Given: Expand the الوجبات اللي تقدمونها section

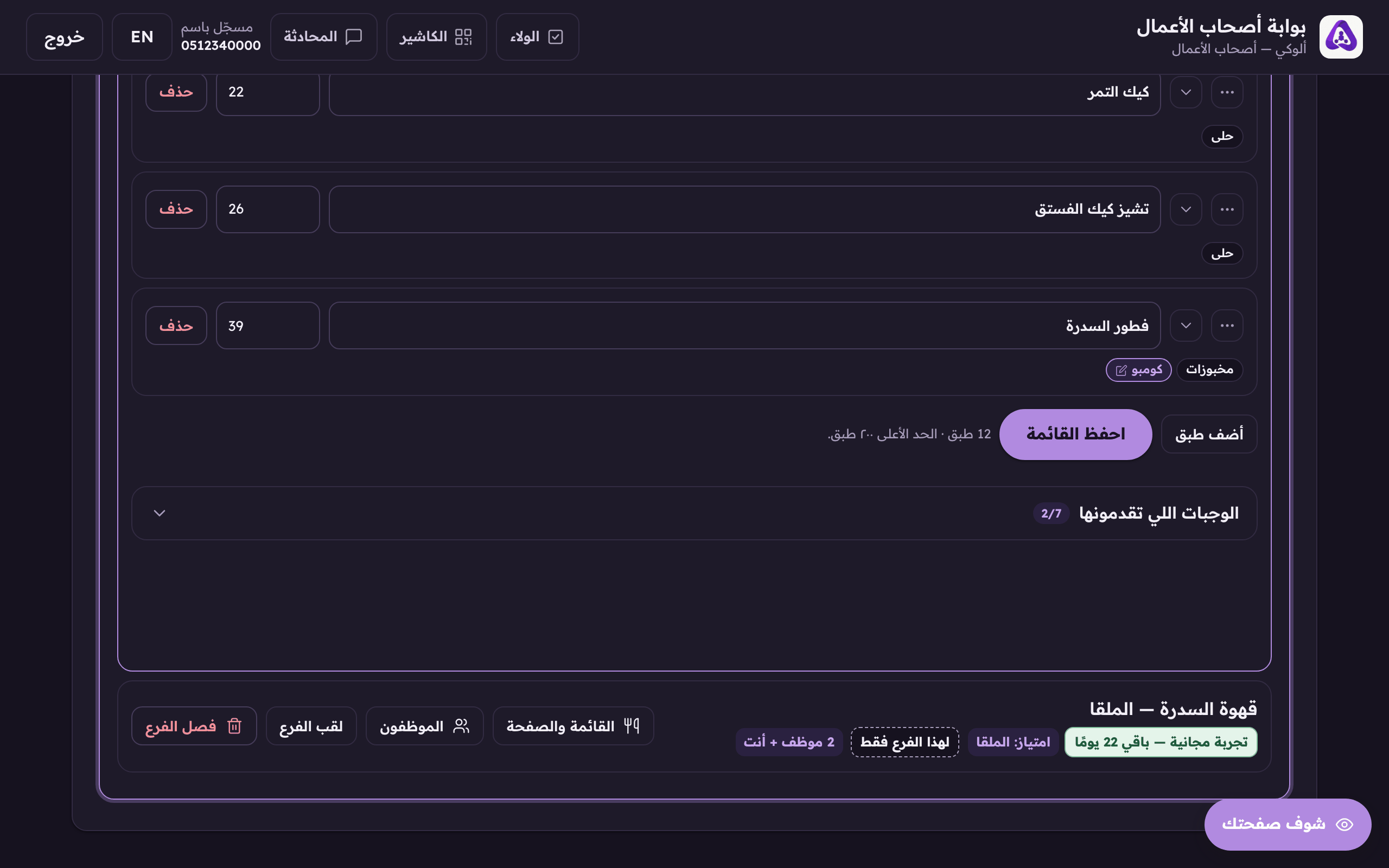Looking at the screenshot, I should tap(694, 513).
